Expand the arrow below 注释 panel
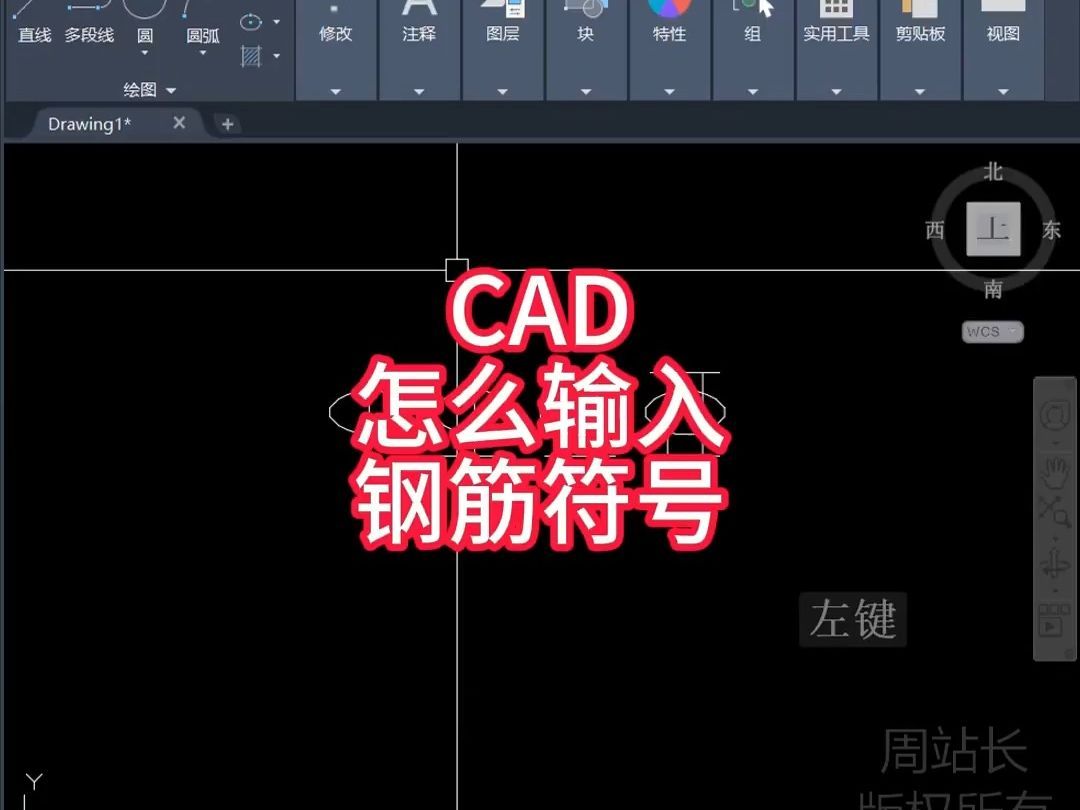1080x810 pixels. pyautogui.click(x=419, y=92)
